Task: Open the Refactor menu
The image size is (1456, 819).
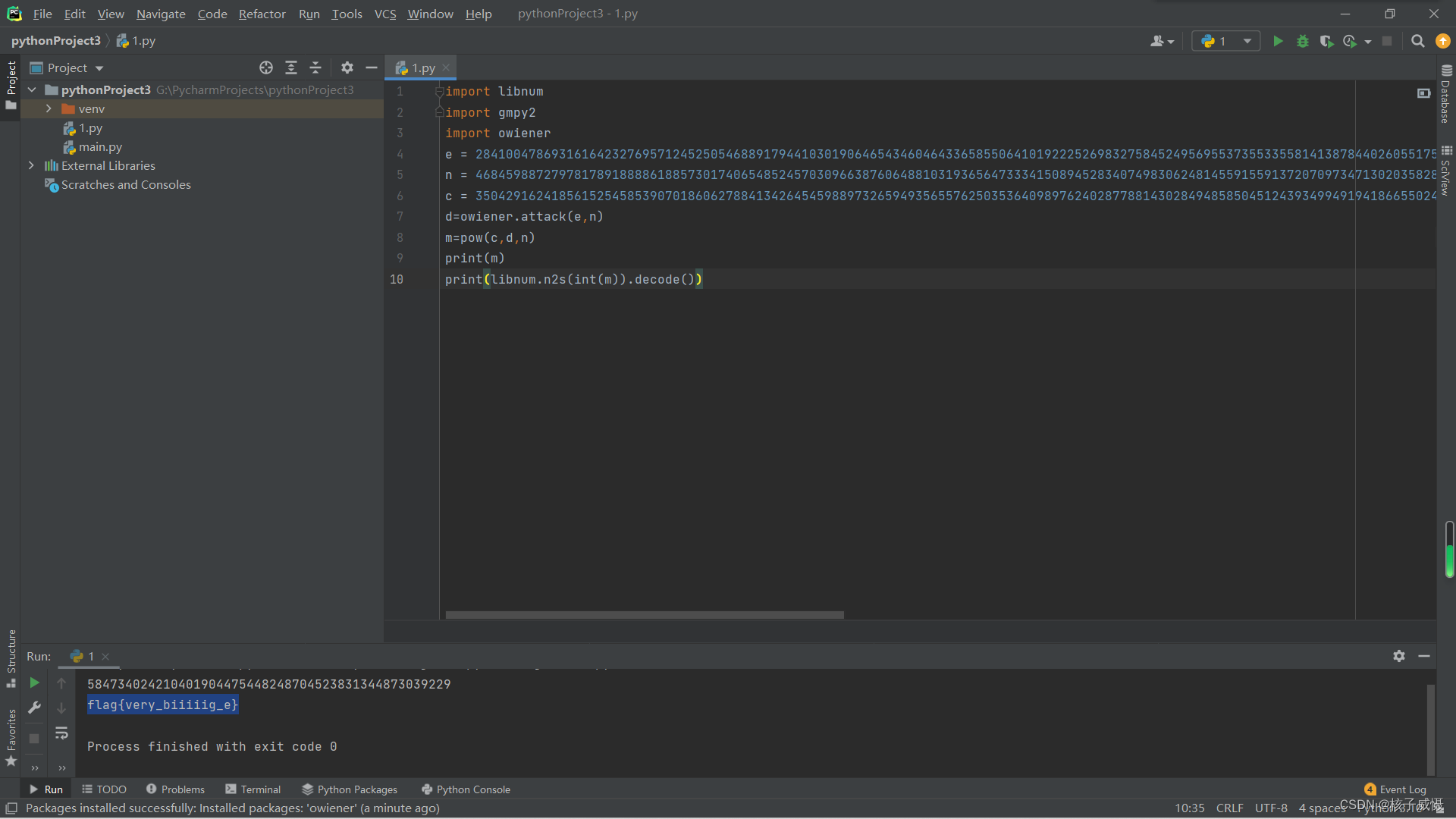Action: click(262, 14)
